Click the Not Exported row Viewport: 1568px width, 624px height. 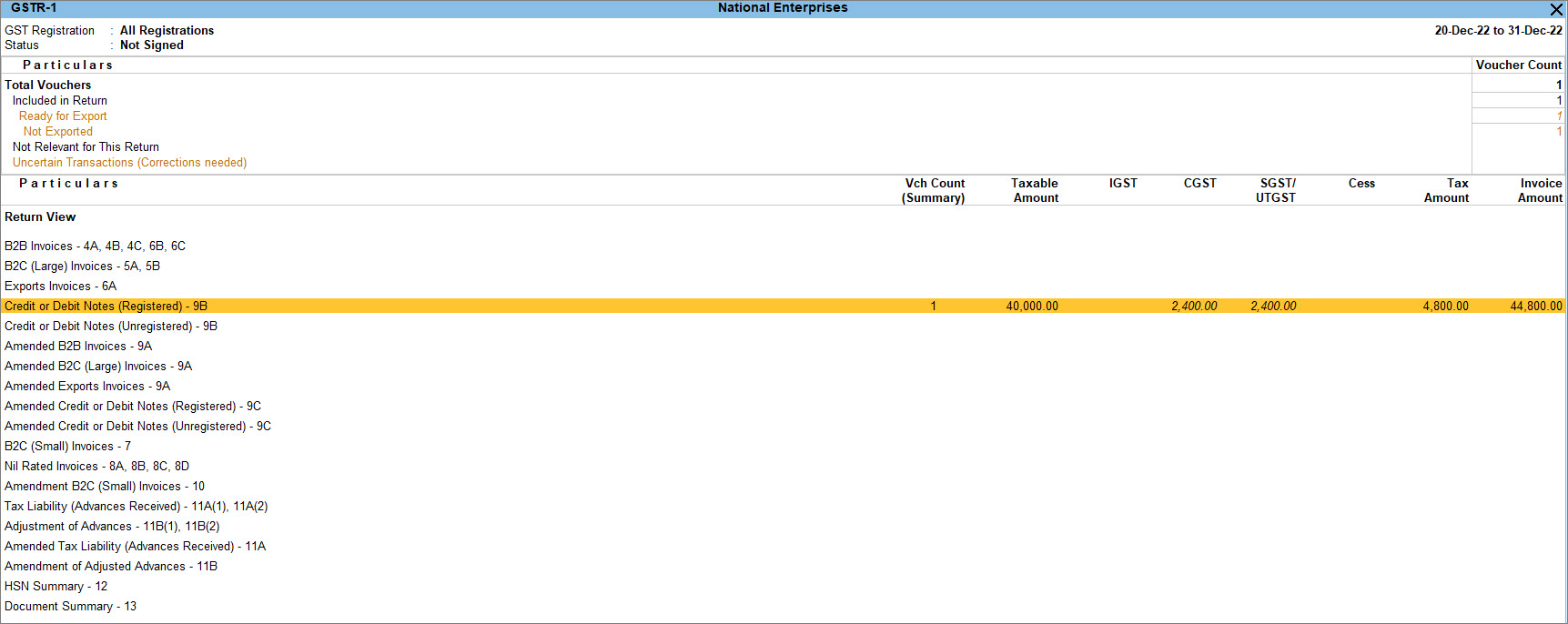pyautogui.click(x=57, y=132)
